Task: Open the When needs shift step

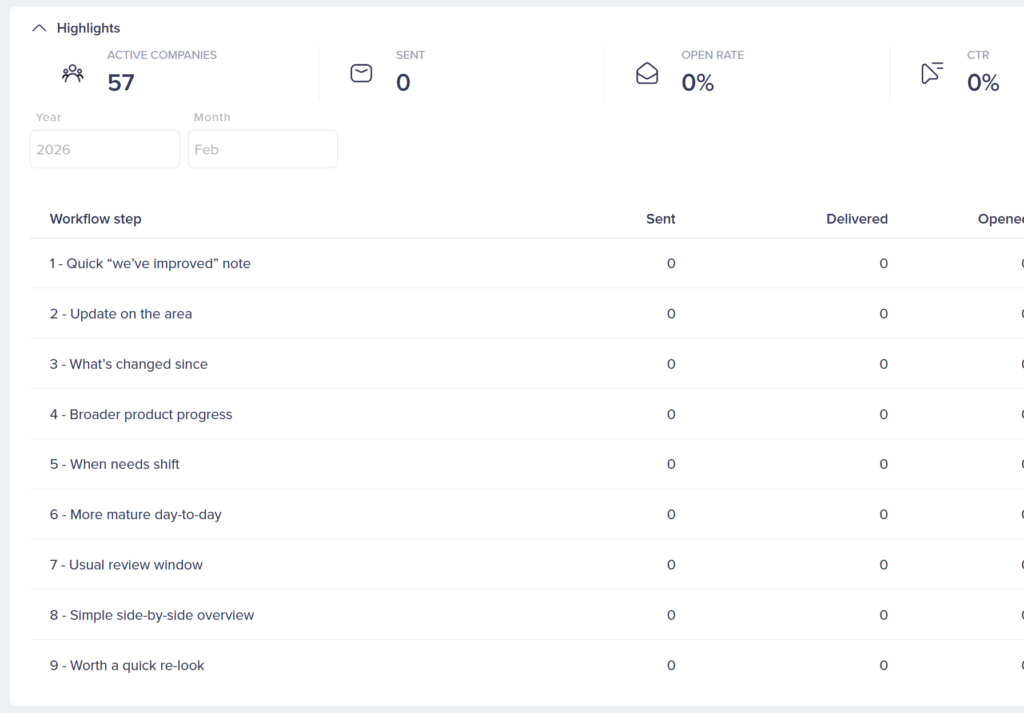Action: [115, 464]
